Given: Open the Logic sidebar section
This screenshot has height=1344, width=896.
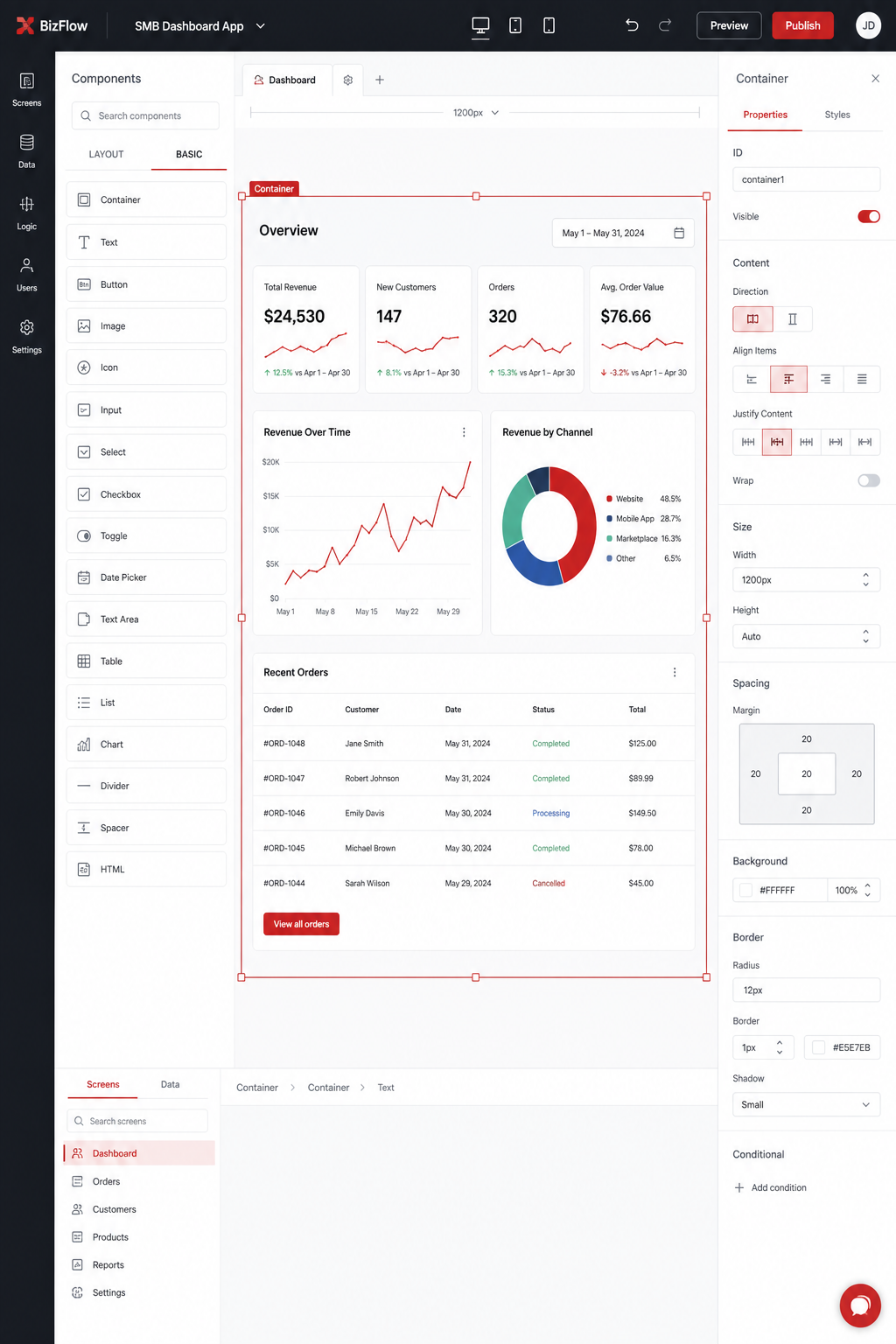Looking at the screenshot, I should click(27, 213).
